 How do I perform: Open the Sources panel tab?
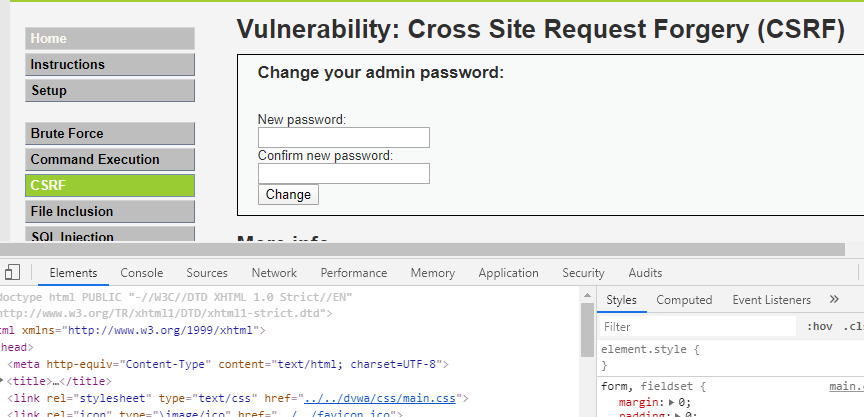click(207, 273)
